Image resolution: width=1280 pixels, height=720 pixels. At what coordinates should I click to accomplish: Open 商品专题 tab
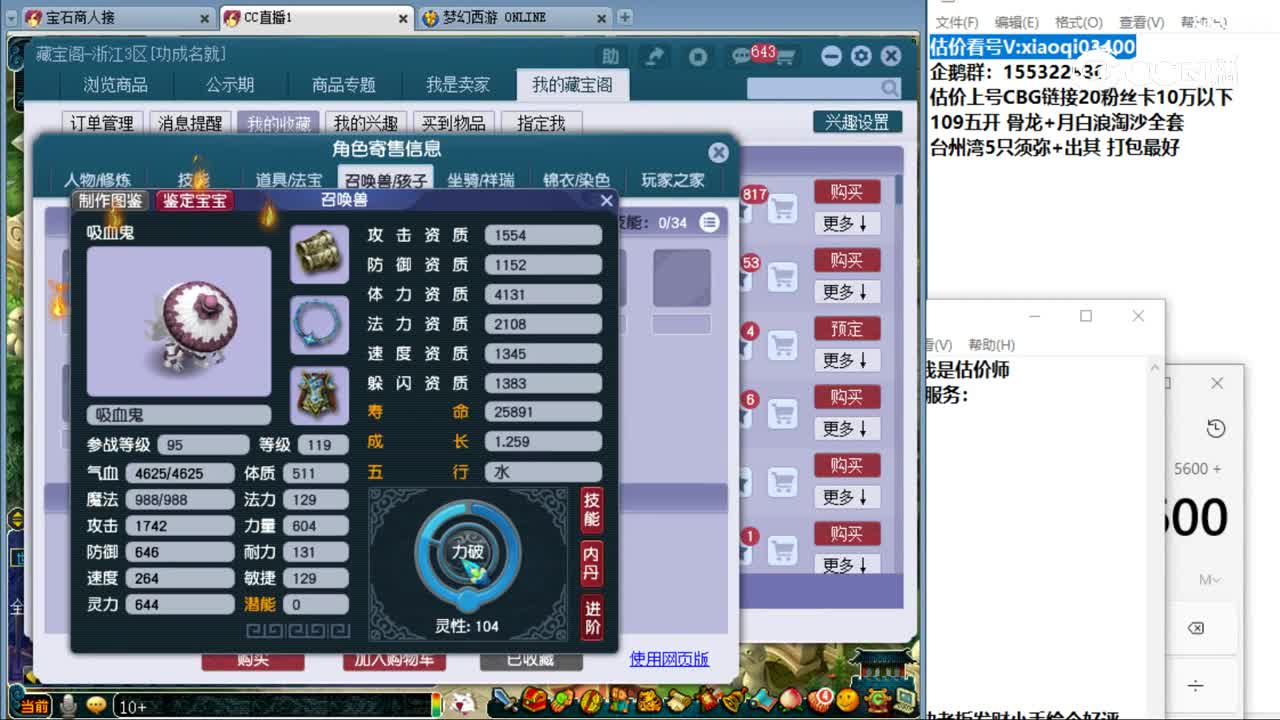(x=344, y=85)
